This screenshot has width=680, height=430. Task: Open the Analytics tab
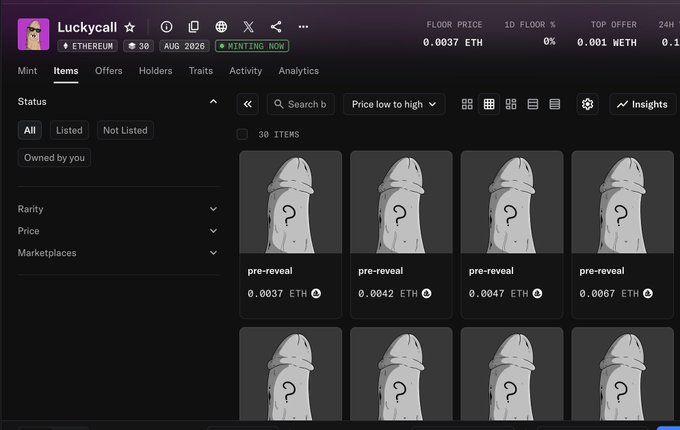[298, 71]
